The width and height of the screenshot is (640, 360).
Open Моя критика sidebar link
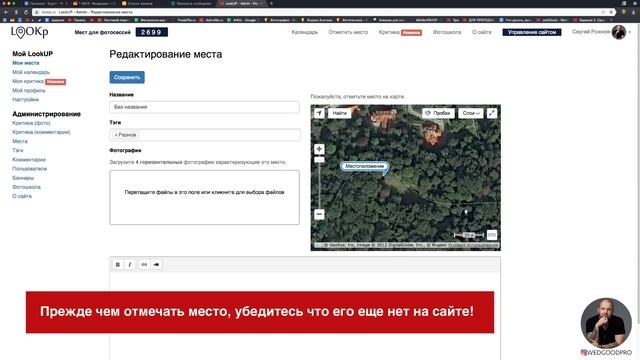click(x=28, y=81)
